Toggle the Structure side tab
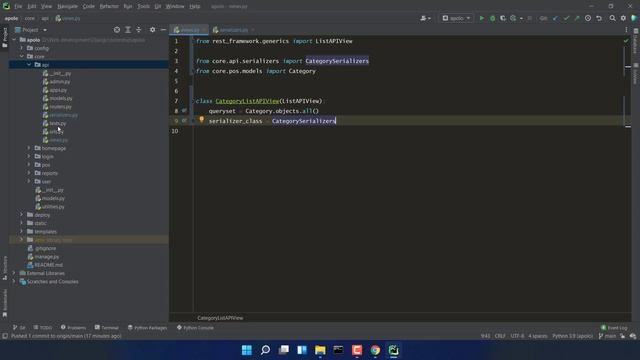 click(4, 268)
